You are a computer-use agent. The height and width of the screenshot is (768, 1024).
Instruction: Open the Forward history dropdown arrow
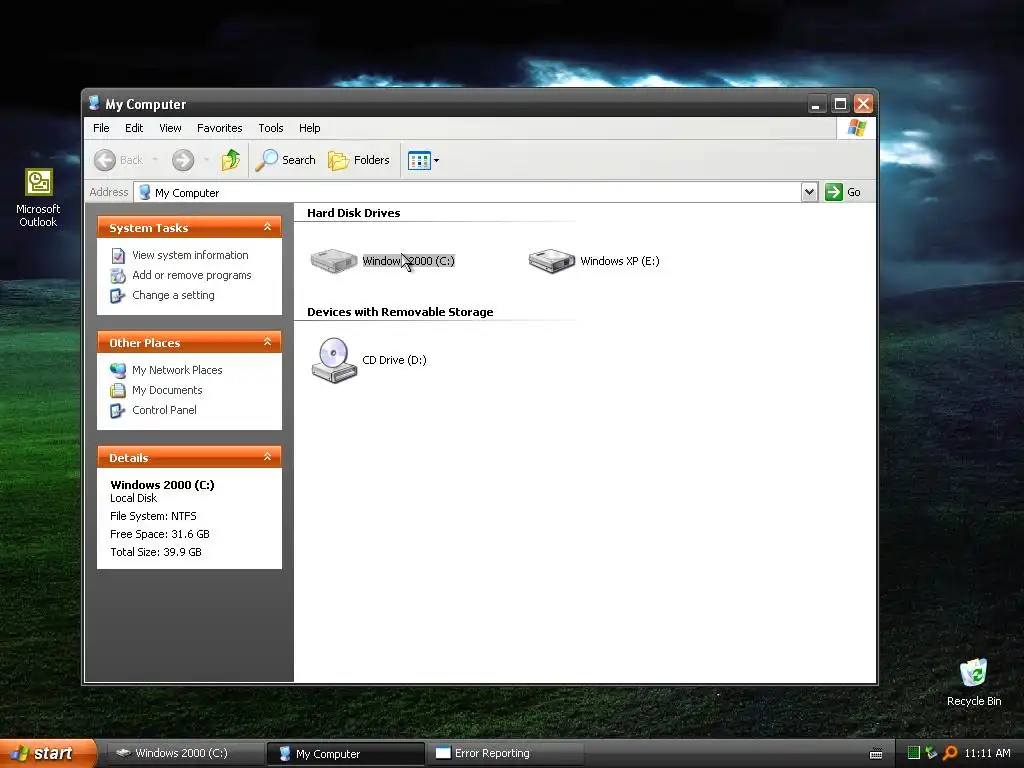click(206, 160)
